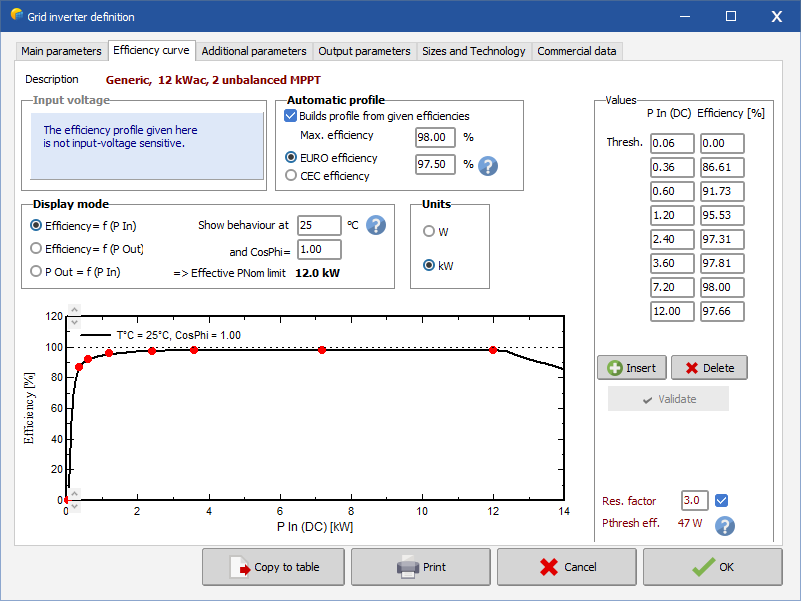The height and width of the screenshot is (601, 801).
Task: Click P In field 7.20
Action: pyautogui.click(x=672, y=287)
